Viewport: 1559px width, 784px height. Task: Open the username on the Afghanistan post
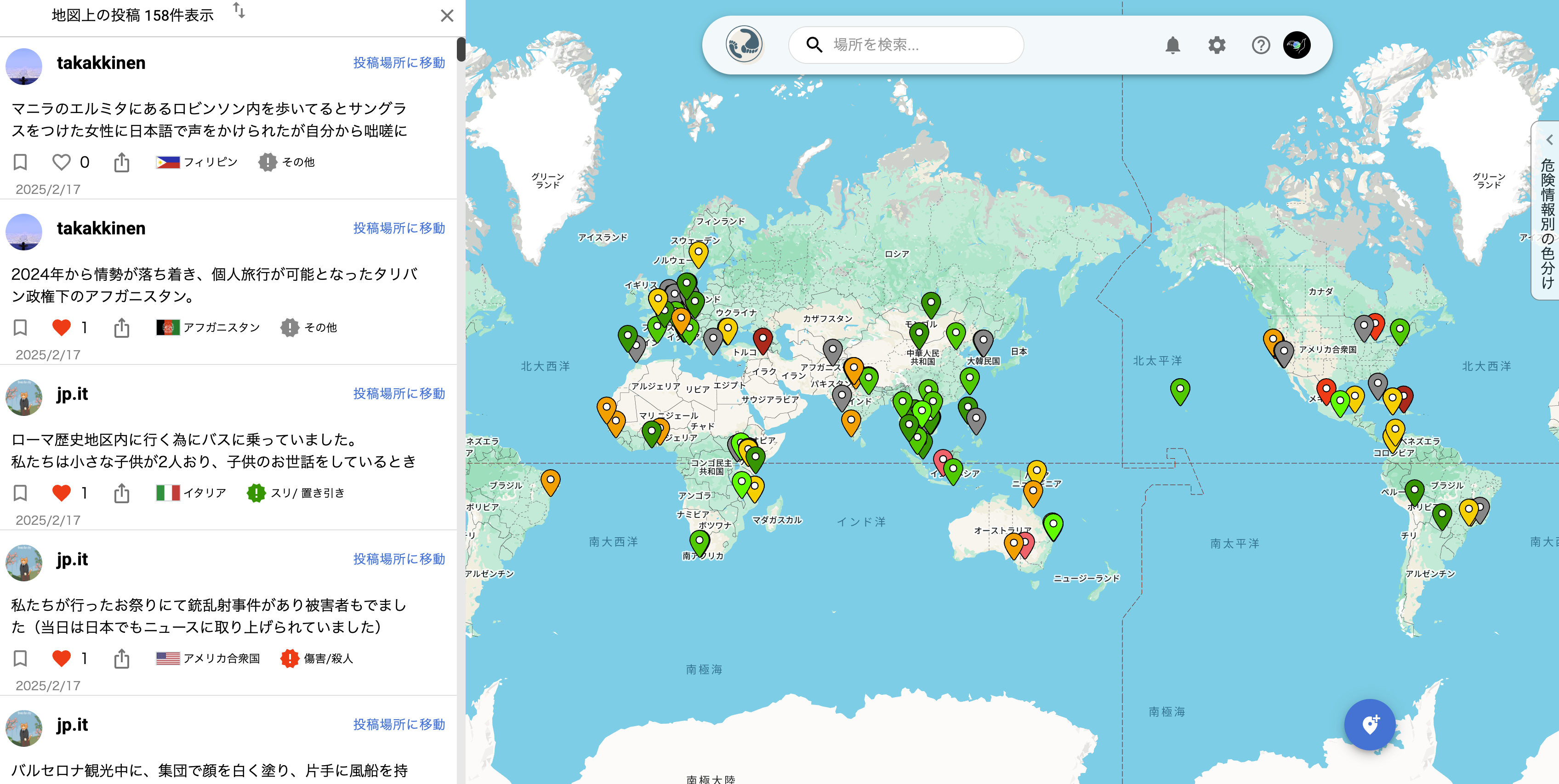point(101,228)
